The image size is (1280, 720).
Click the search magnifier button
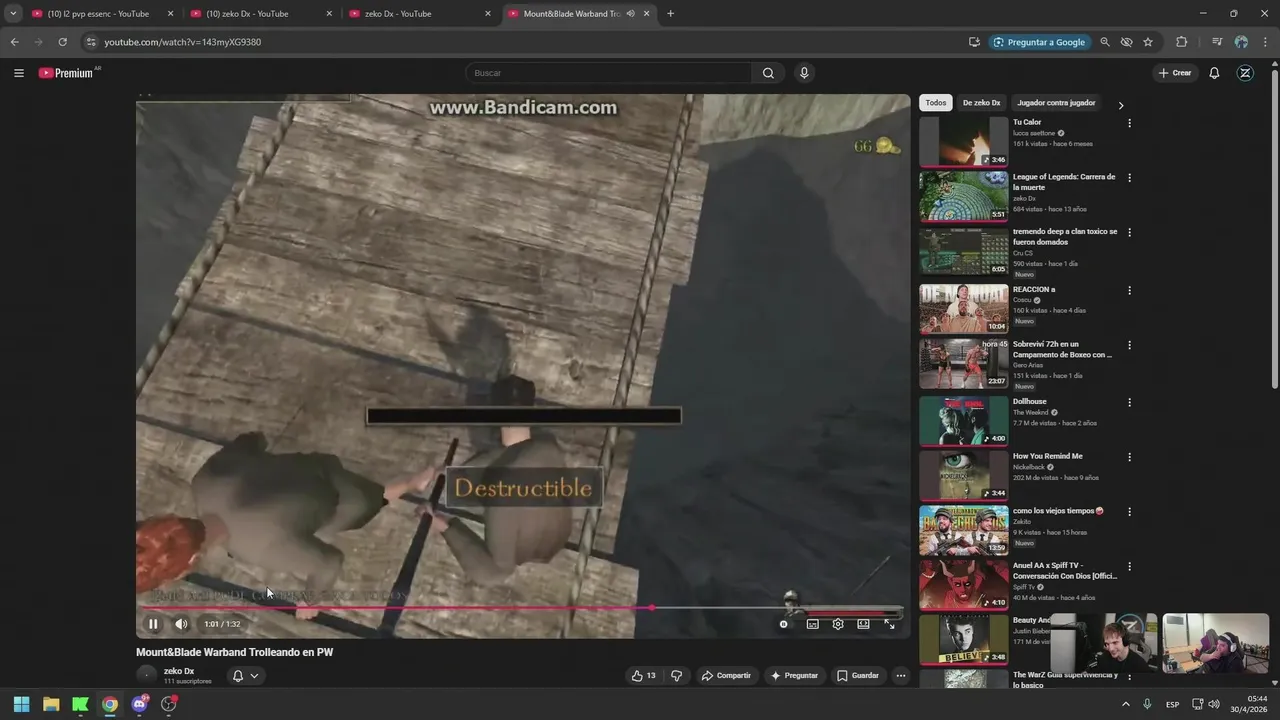click(768, 73)
